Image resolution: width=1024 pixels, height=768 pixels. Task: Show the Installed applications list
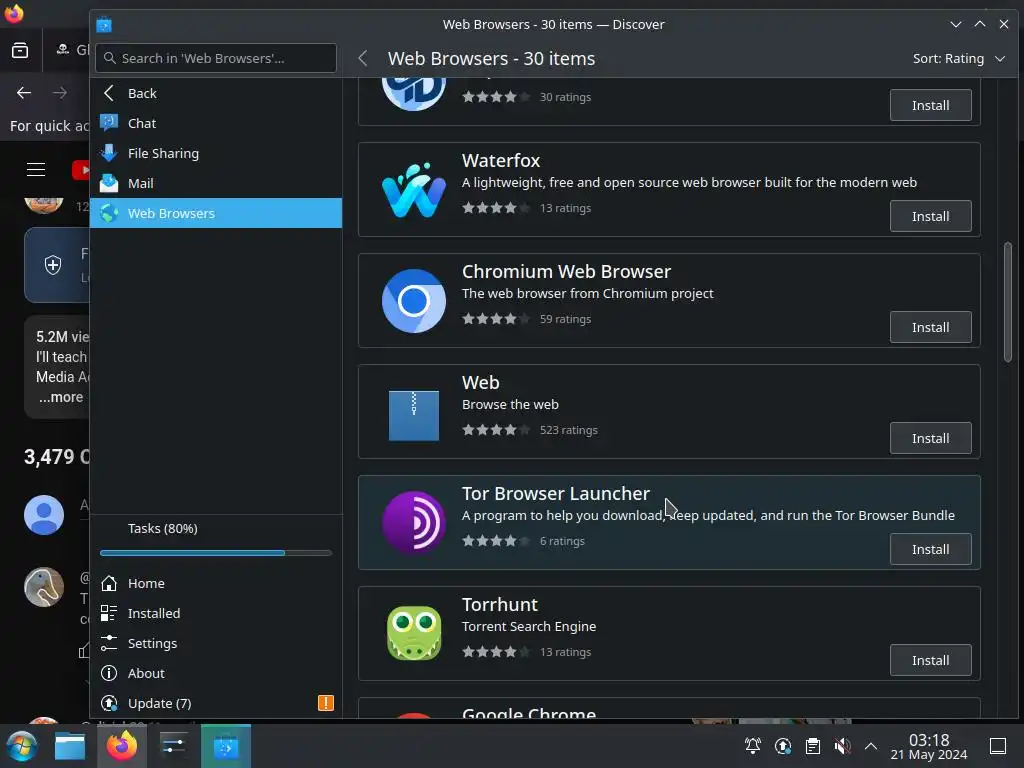pos(216,613)
